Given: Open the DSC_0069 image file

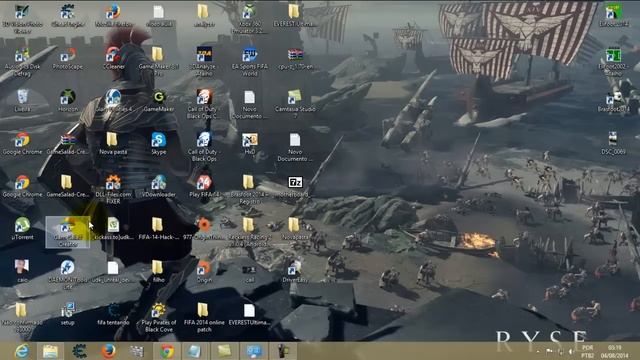Looking at the screenshot, I should point(613,143).
